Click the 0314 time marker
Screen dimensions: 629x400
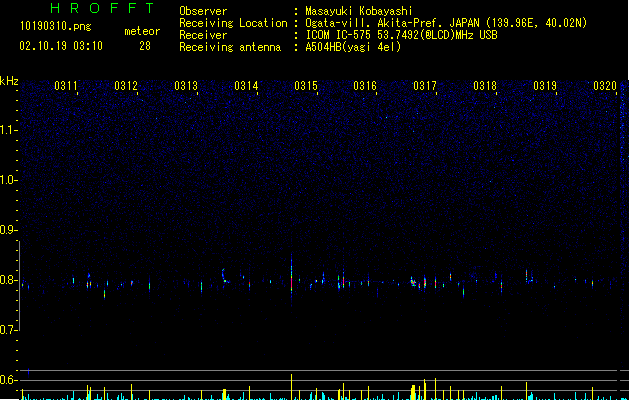pyautogui.click(x=246, y=86)
